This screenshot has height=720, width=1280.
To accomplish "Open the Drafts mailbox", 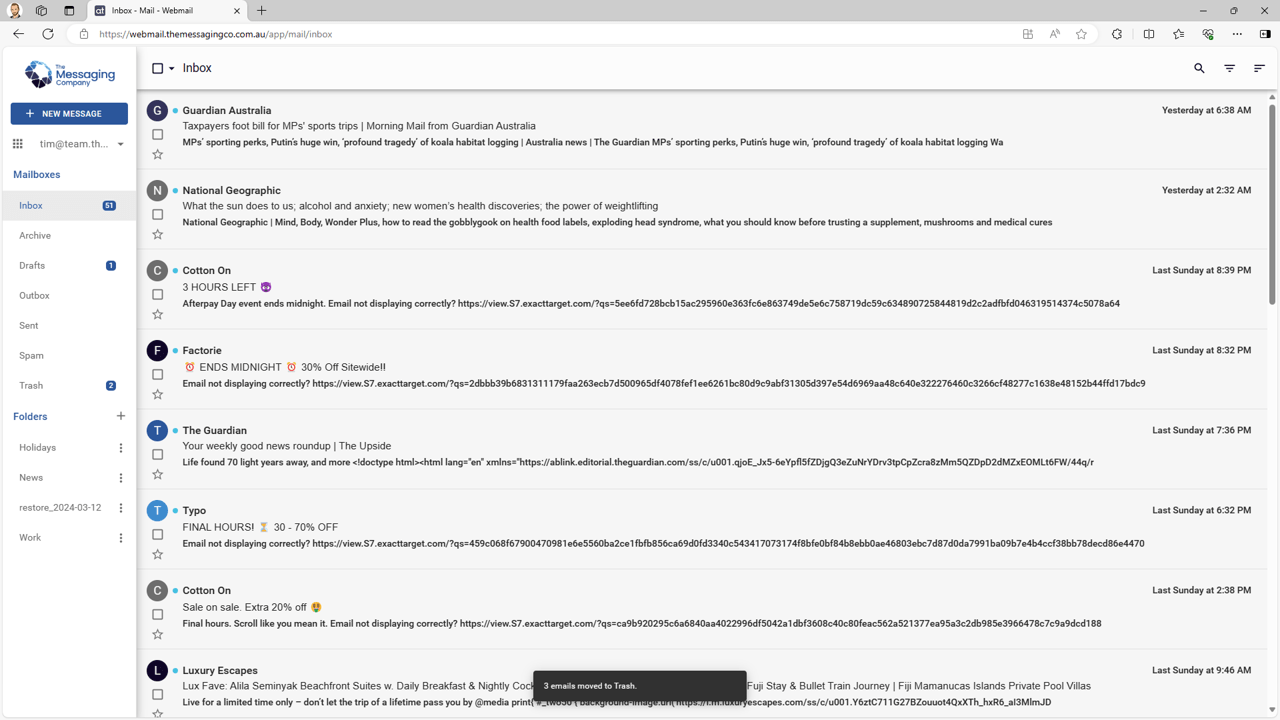I will tap(68, 265).
